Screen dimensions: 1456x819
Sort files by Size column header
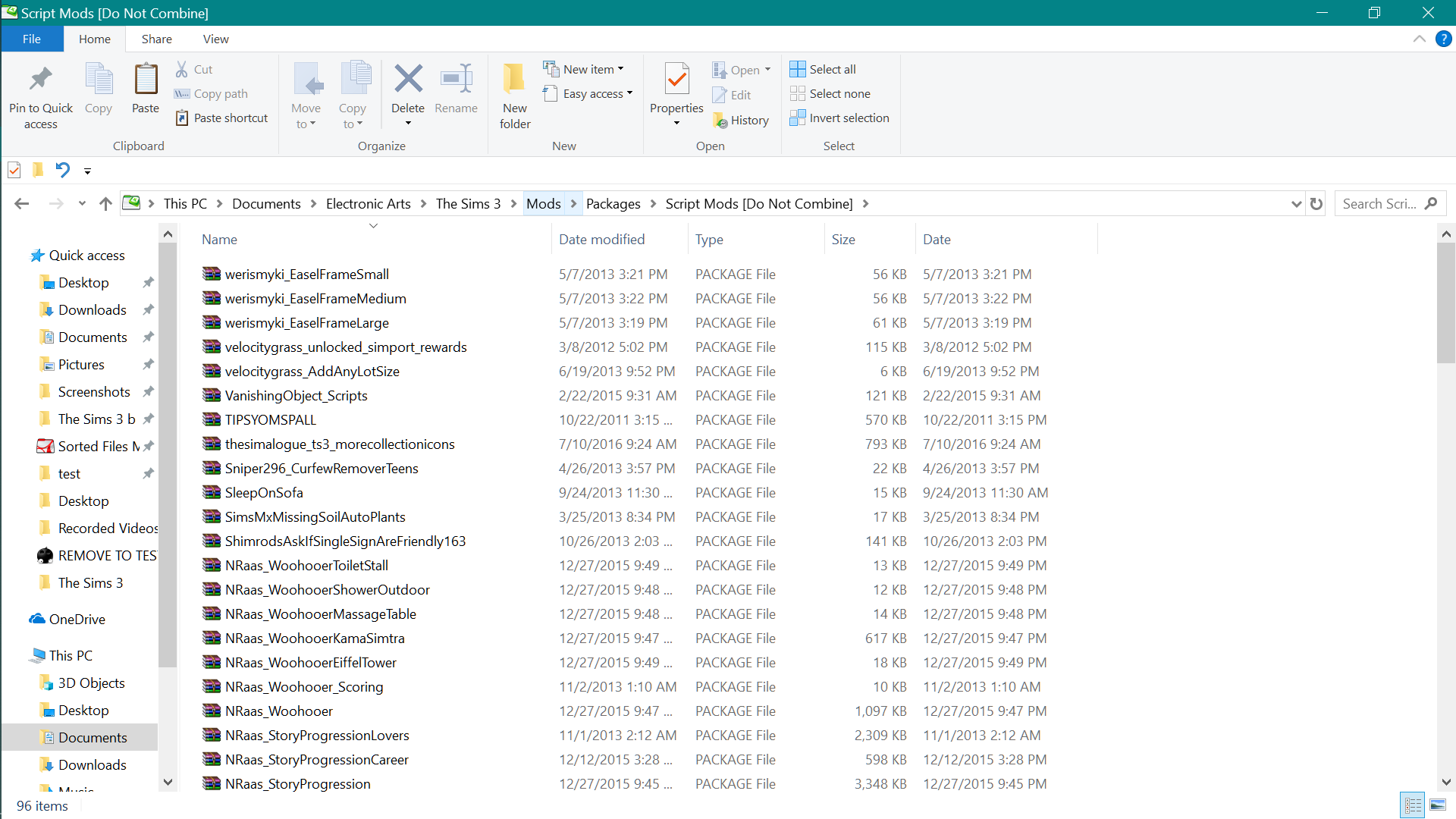tap(870, 239)
